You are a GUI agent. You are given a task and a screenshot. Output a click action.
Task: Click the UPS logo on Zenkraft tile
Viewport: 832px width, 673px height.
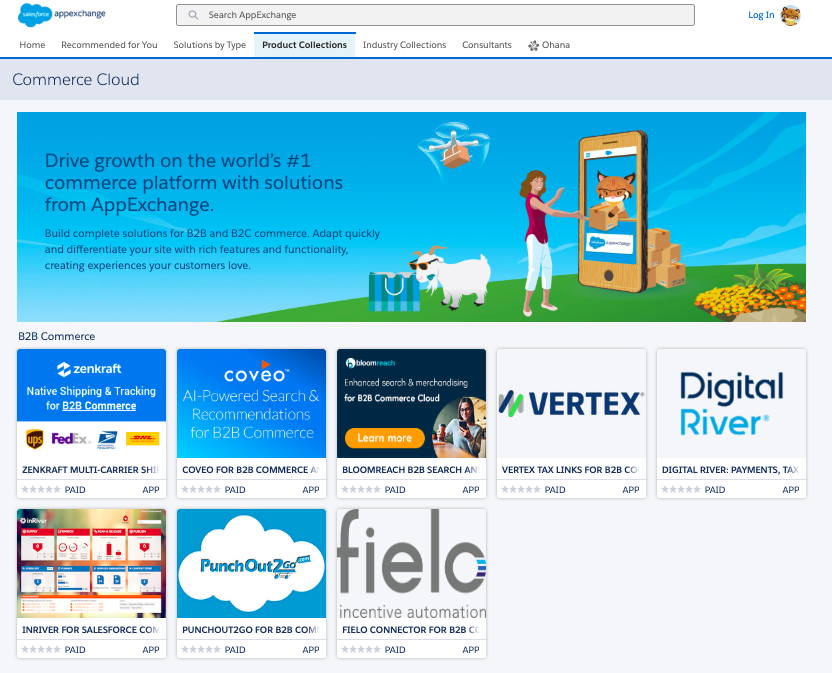pyautogui.click(x=35, y=439)
